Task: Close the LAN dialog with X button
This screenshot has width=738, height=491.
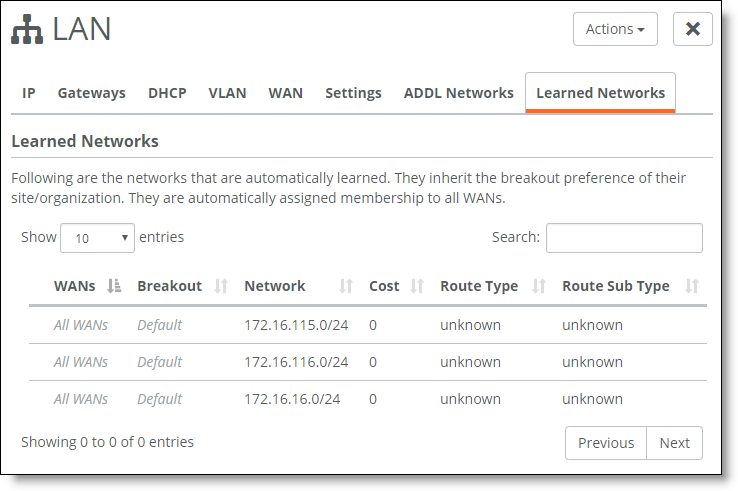Action: 692,29
